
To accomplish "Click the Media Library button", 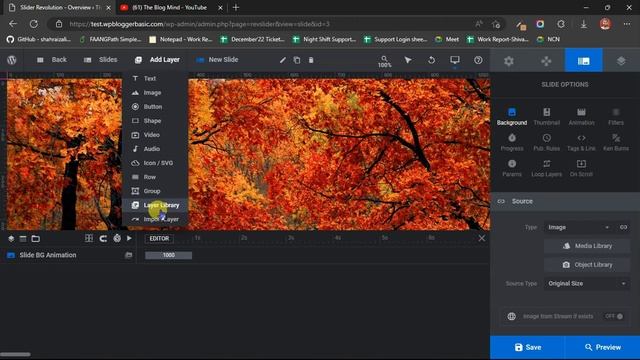I will (x=587, y=246).
